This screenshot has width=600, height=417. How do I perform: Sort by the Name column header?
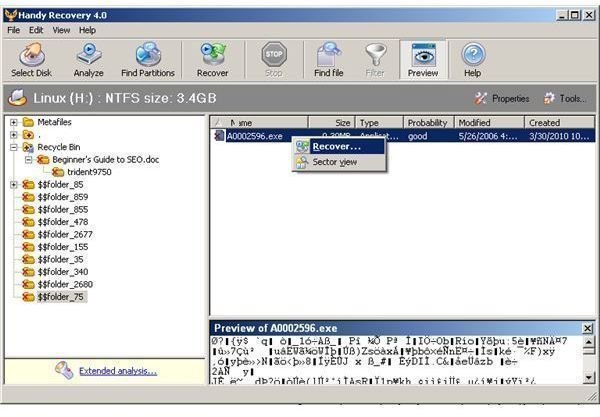[x=259, y=123]
